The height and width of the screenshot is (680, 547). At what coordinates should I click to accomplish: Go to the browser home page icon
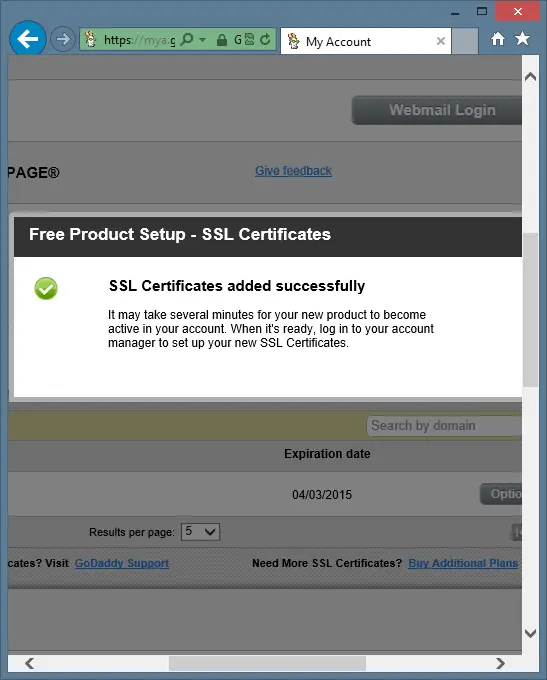click(498, 39)
